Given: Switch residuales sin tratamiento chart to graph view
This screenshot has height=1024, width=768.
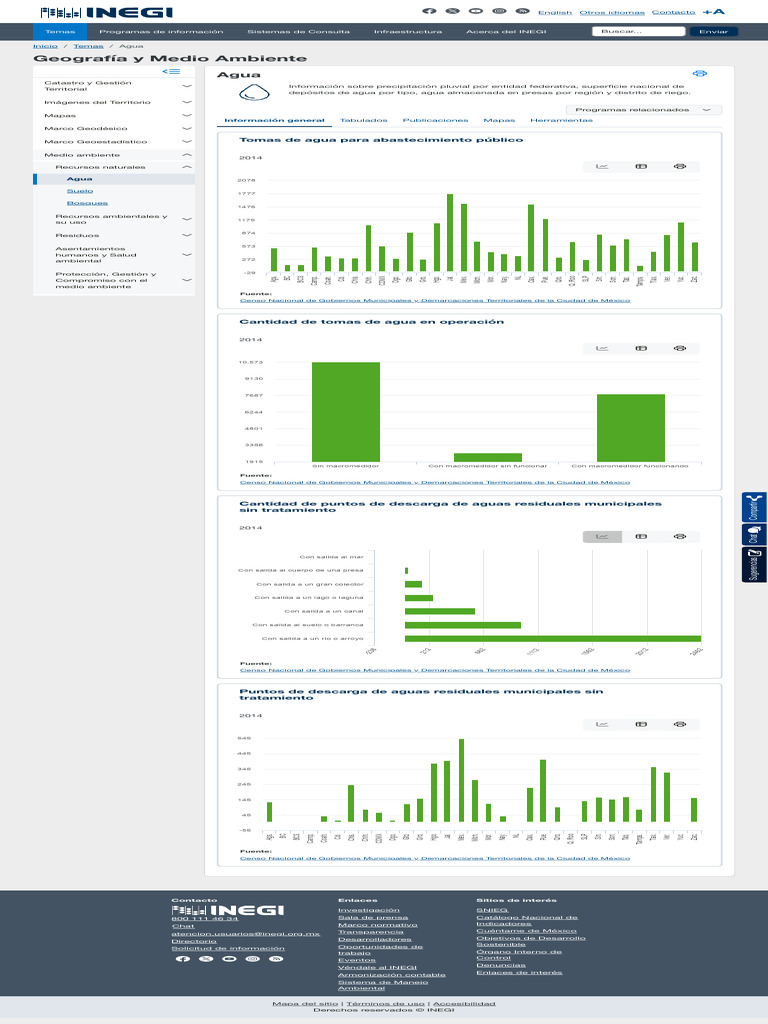Looking at the screenshot, I should pyautogui.click(x=602, y=536).
